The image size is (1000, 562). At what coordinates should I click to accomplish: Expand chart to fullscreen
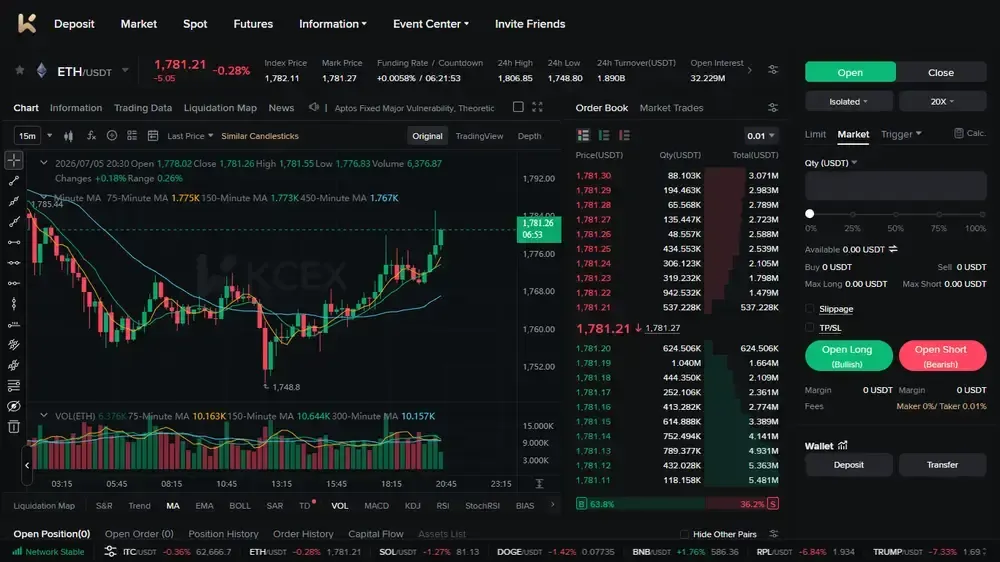click(538, 107)
